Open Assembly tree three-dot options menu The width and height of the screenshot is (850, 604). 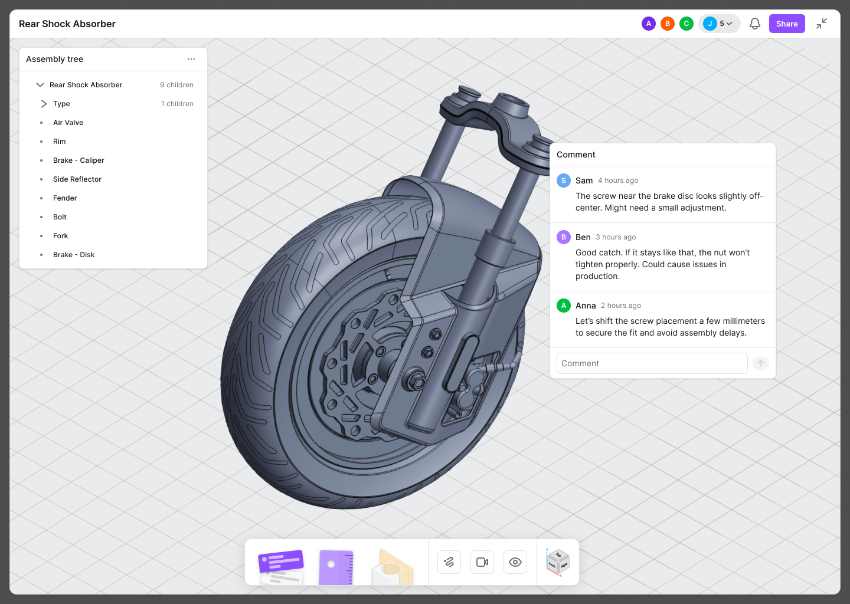[191, 59]
